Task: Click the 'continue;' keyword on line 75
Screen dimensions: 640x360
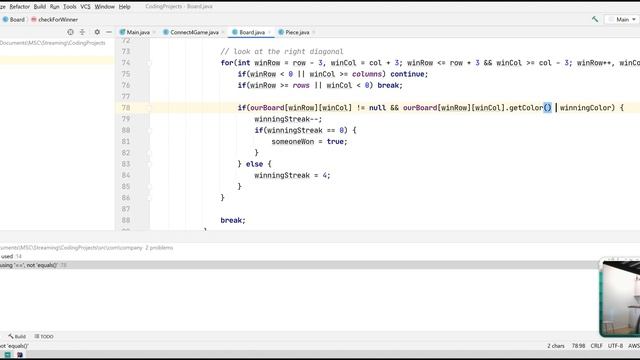Action: pos(409,74)
